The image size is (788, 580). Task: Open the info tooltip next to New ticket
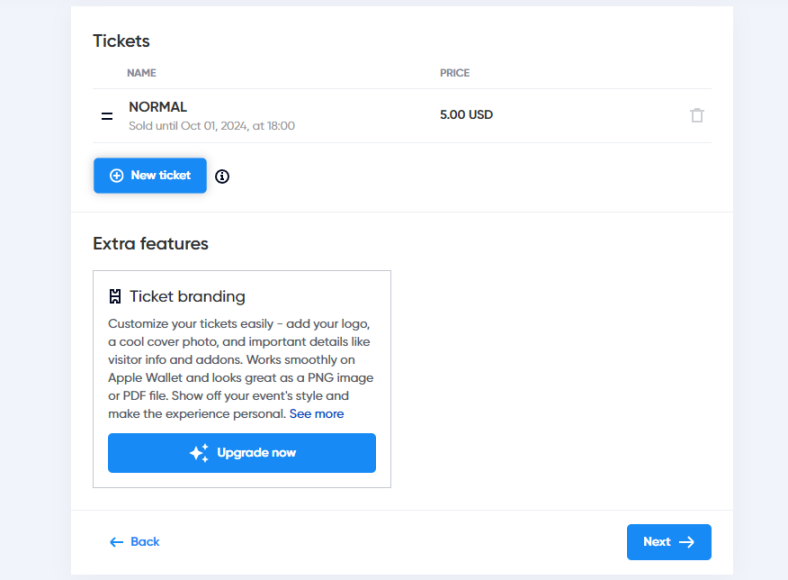(x=222, y=176)
